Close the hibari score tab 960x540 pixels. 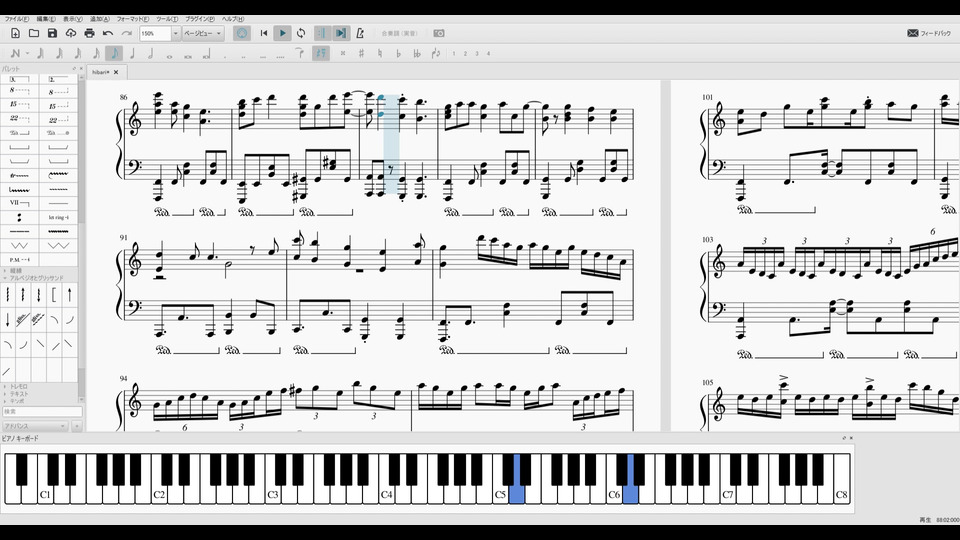pyautogui.click(x=116, y=72)
